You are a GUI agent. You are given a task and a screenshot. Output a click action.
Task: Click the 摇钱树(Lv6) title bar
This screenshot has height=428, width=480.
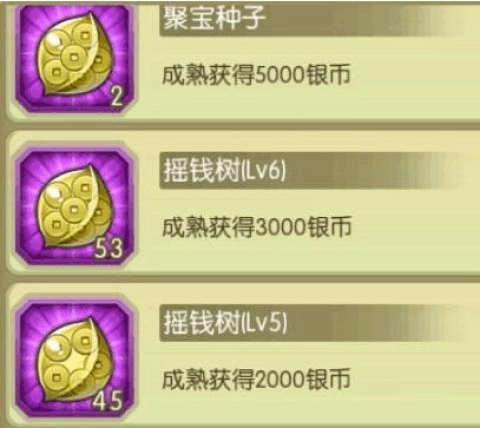click(312, 171)
